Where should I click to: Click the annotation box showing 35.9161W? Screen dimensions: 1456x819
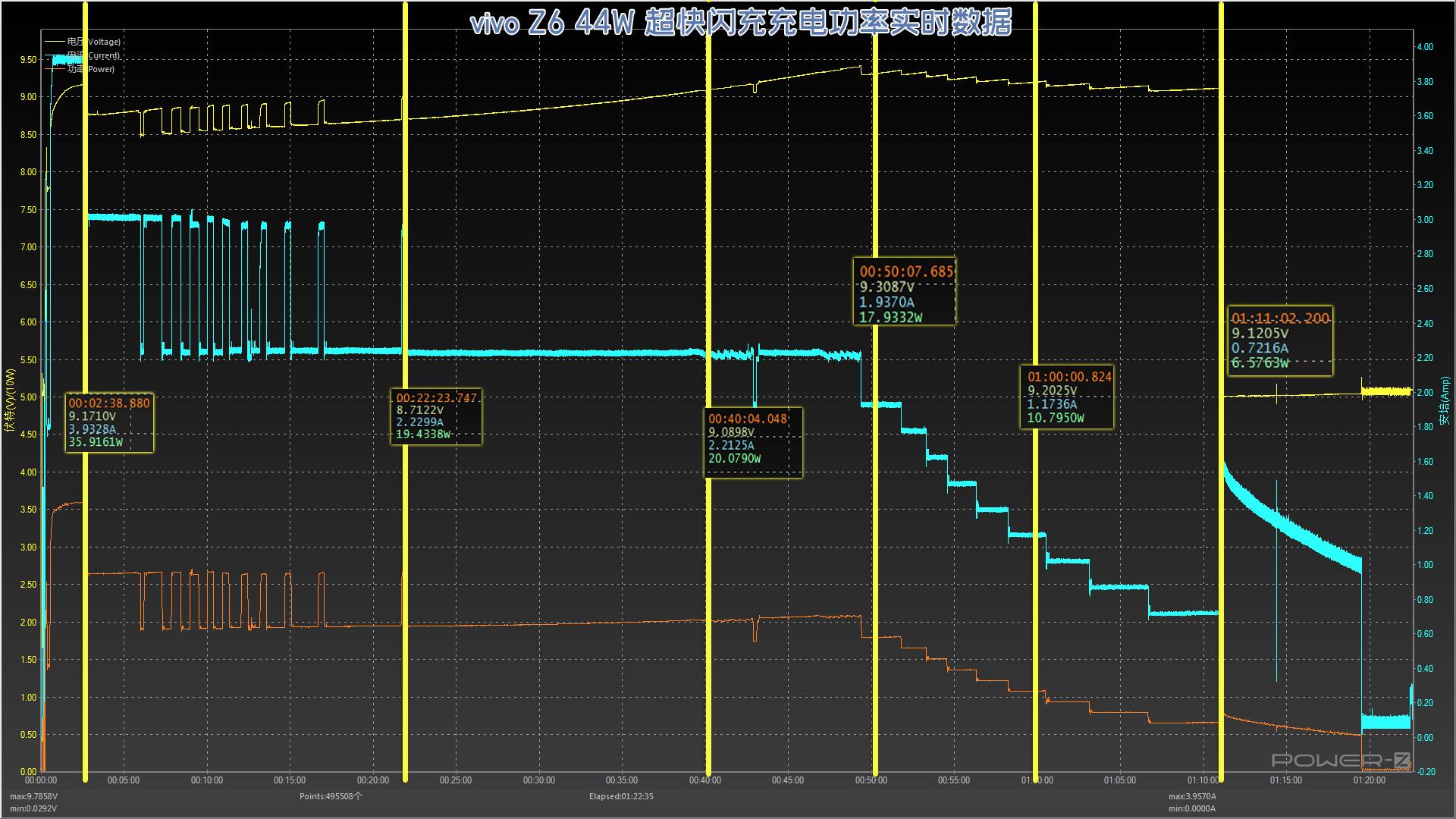coord(108,423)
